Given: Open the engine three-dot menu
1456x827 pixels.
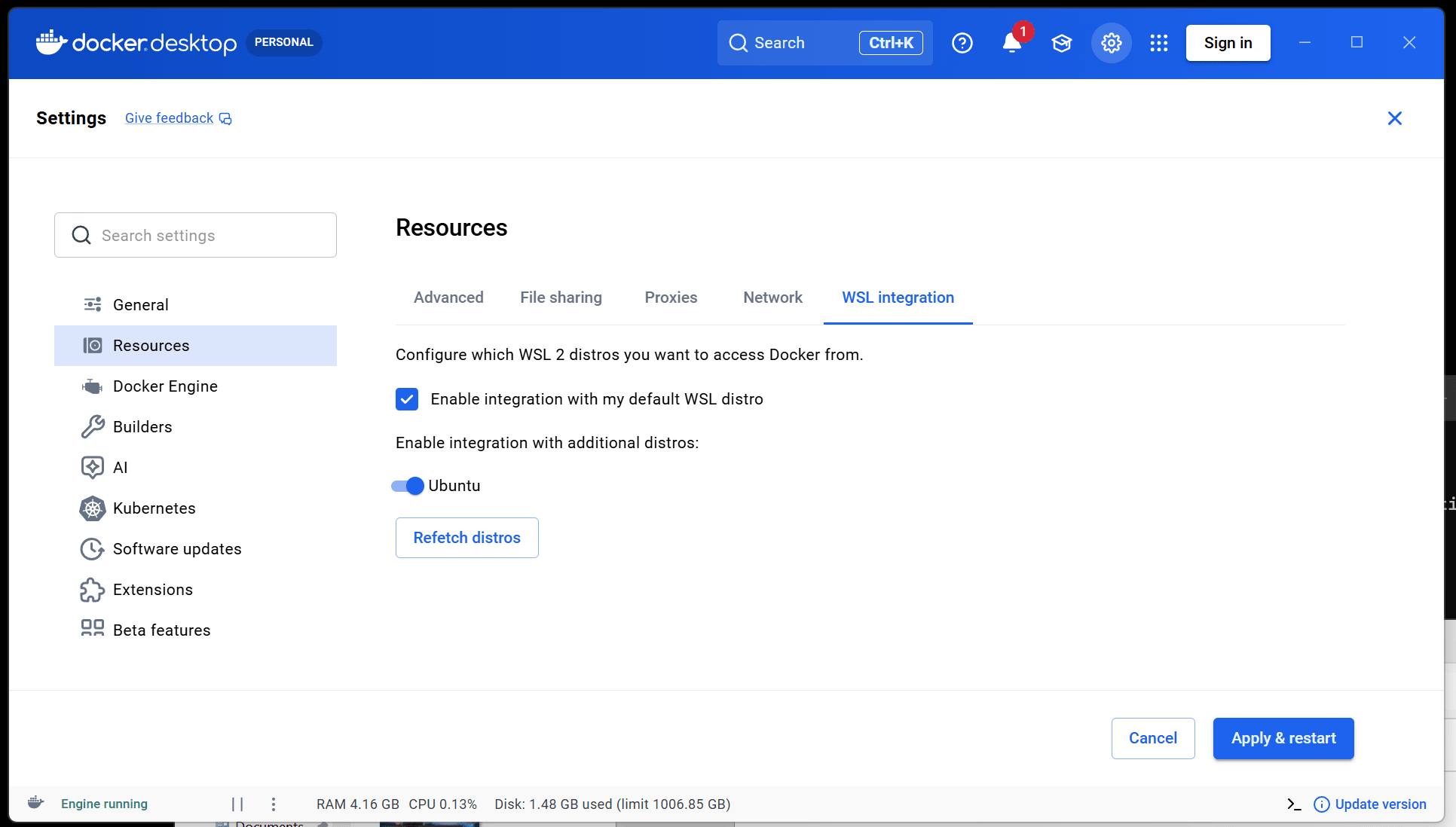Looking at the screenshot, I should pyautogui.click(x=274, y=804).
